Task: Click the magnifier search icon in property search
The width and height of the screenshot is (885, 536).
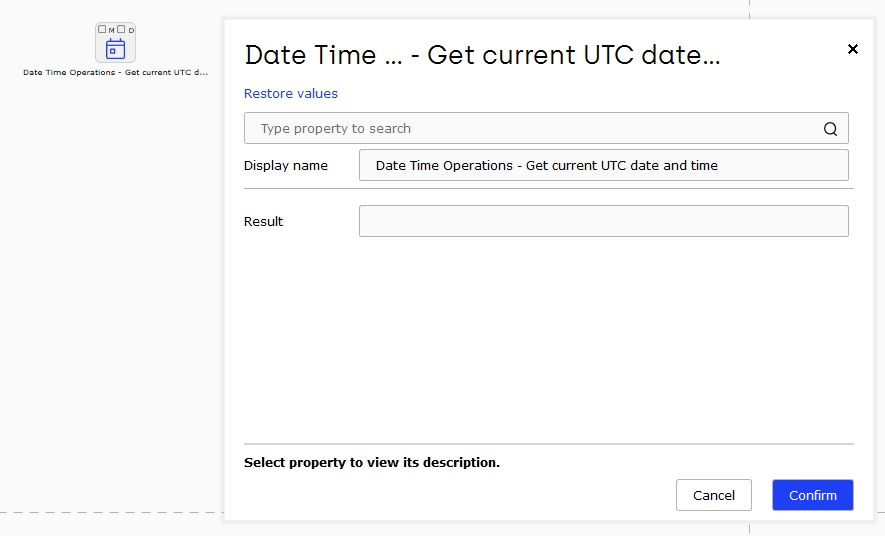Action: point(830,129)
